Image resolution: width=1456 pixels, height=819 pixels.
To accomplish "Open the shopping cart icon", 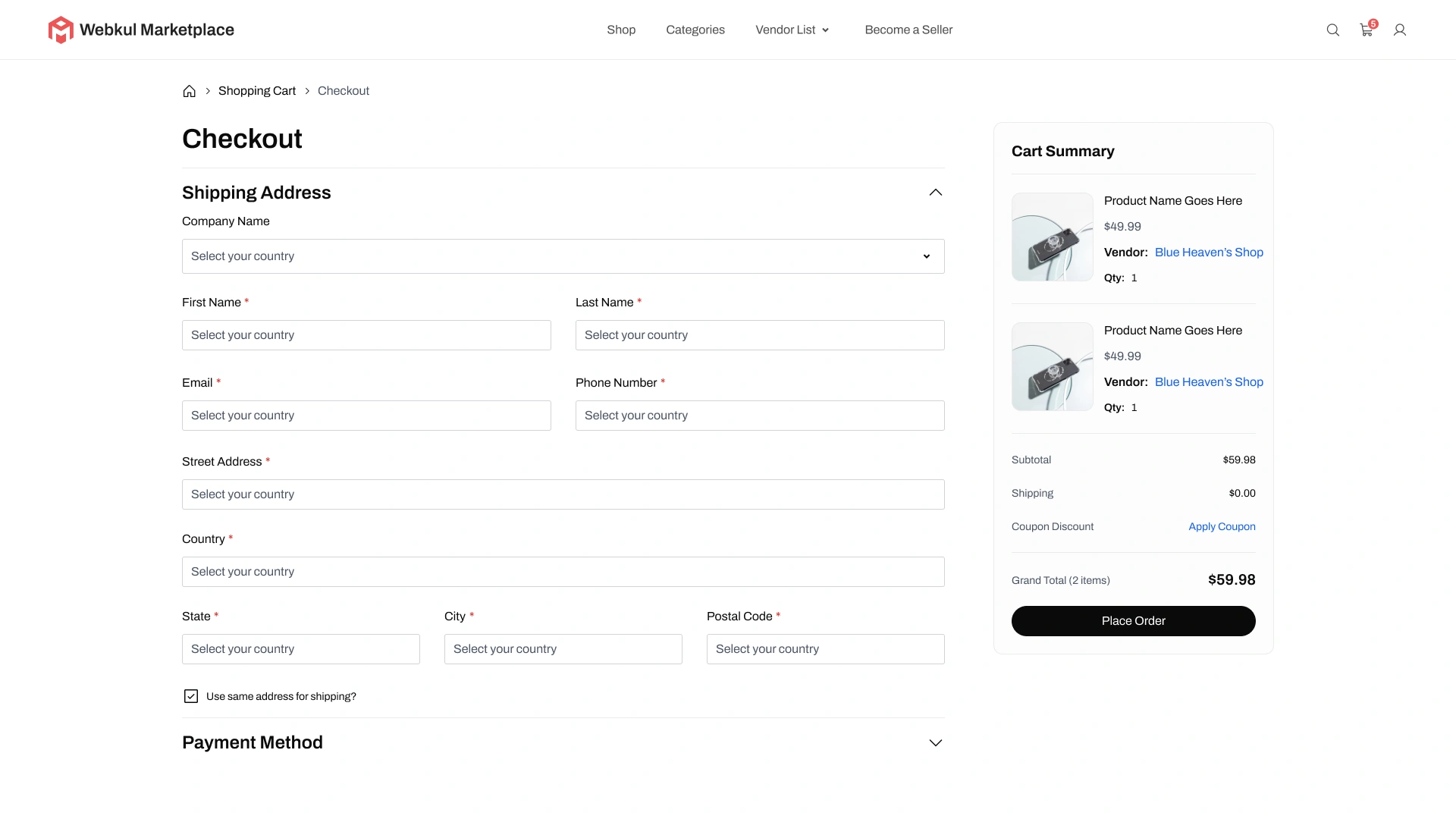I will coord(1367,30).
